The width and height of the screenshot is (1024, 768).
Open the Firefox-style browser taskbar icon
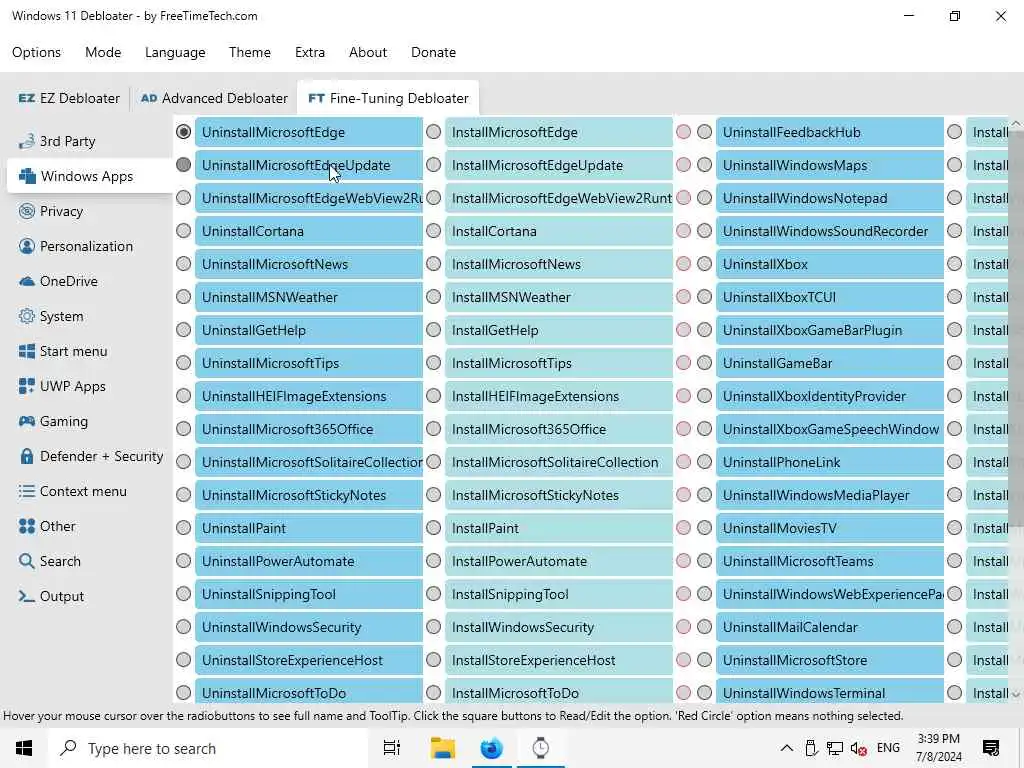click(491, 748)
